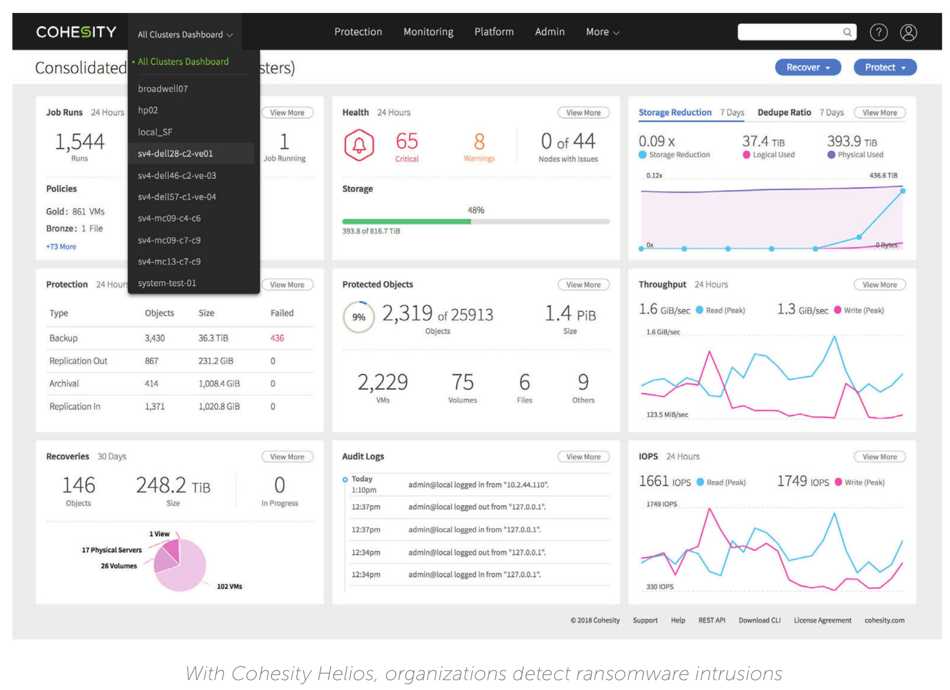Open the Download CLI footer link
This screenshot has height=690, width=950.
coord(760,620)
